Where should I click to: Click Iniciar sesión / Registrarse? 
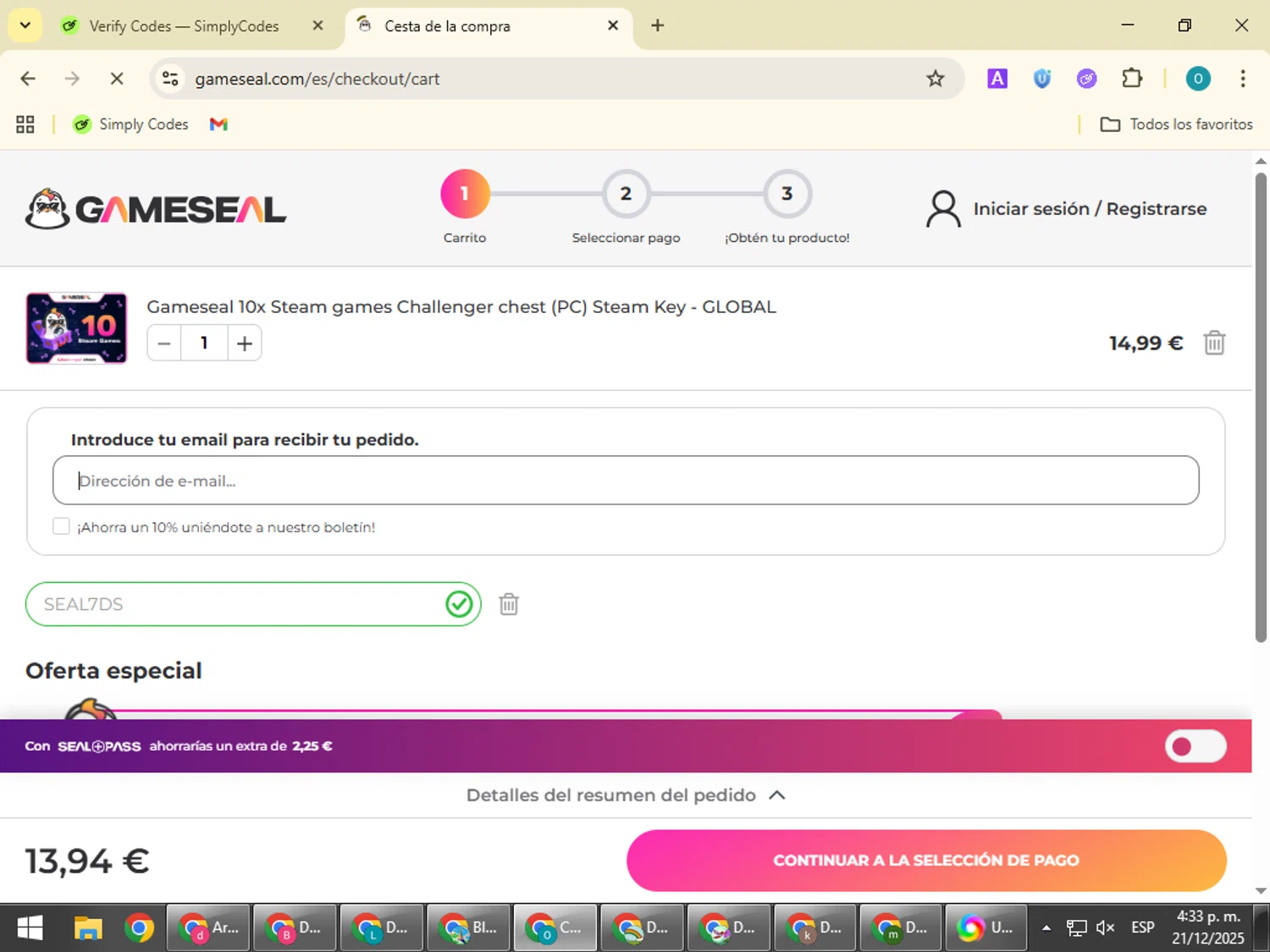[1090, 209]
